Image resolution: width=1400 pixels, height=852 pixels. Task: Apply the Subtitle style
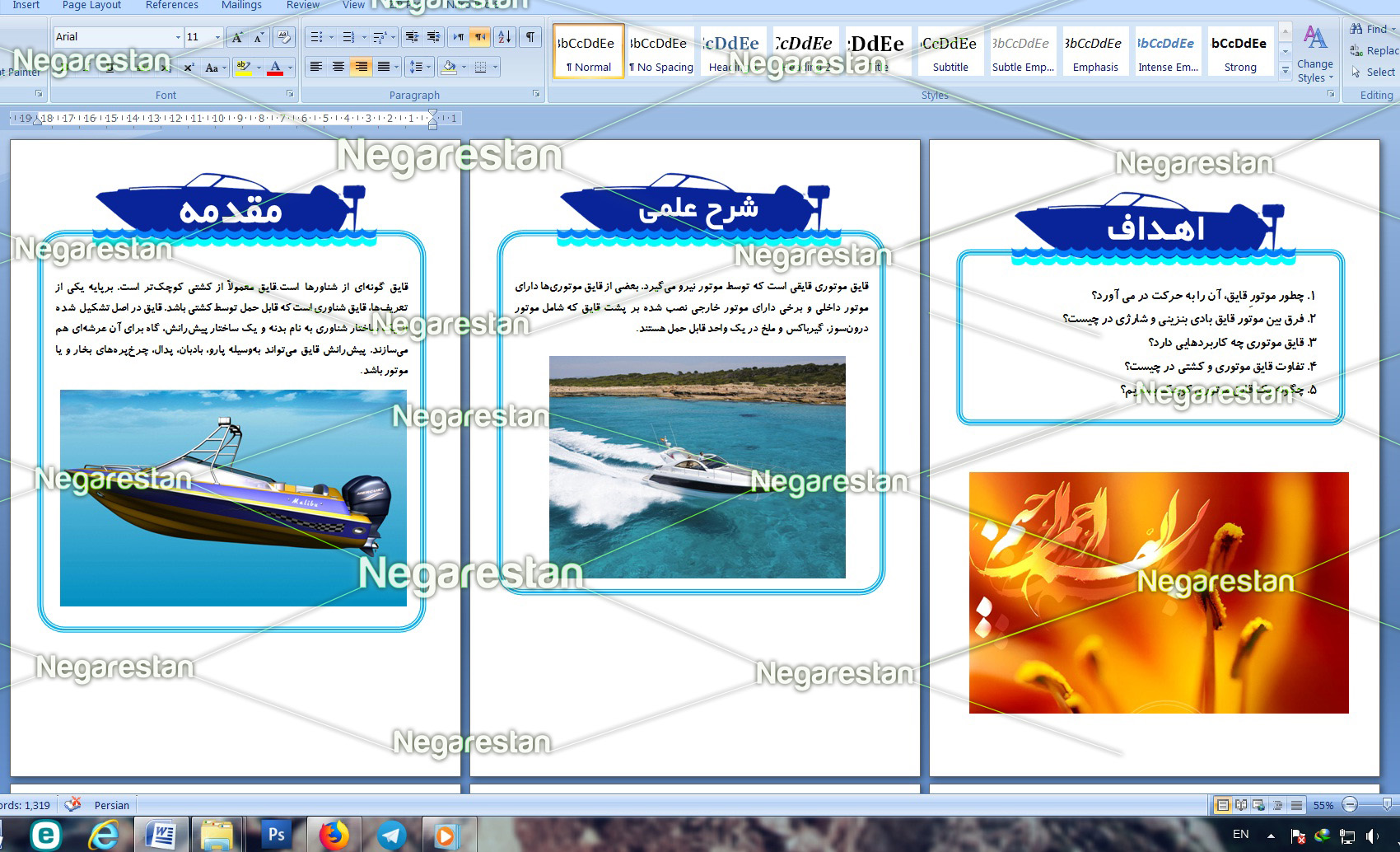(950, 52)
